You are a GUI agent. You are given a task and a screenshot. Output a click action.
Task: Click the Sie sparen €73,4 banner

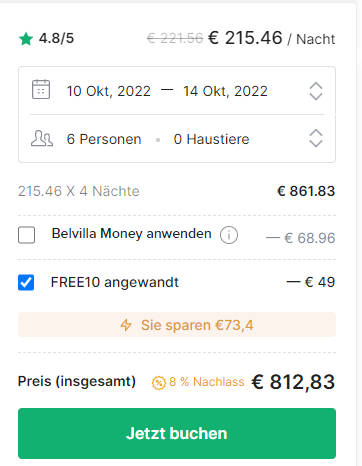pyautogui.click(x=177, y=325)
